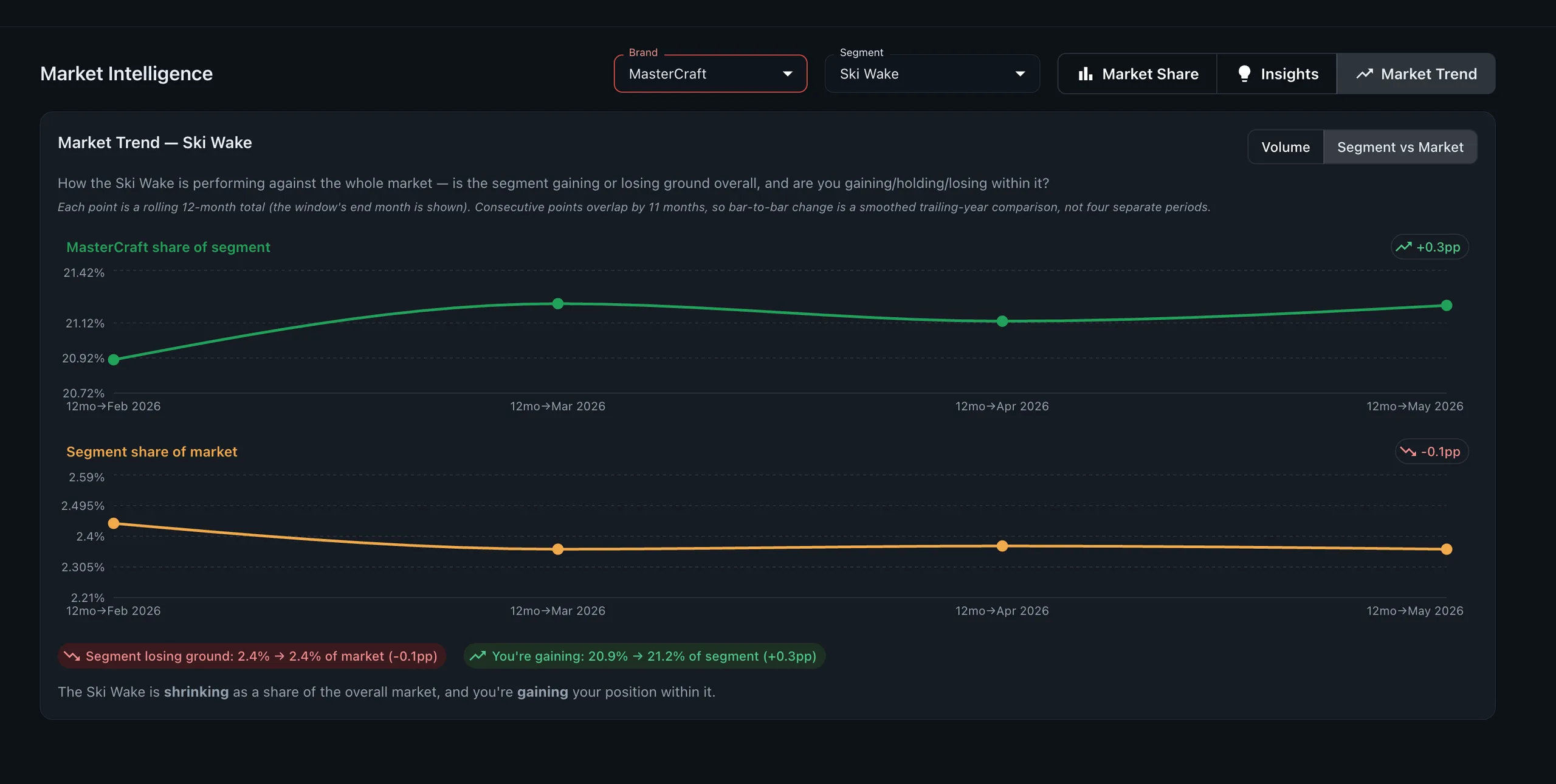1556x784 pixels.
Task: Expand the Segment dropdown showing Ski Wake
Action: point(932,74)
